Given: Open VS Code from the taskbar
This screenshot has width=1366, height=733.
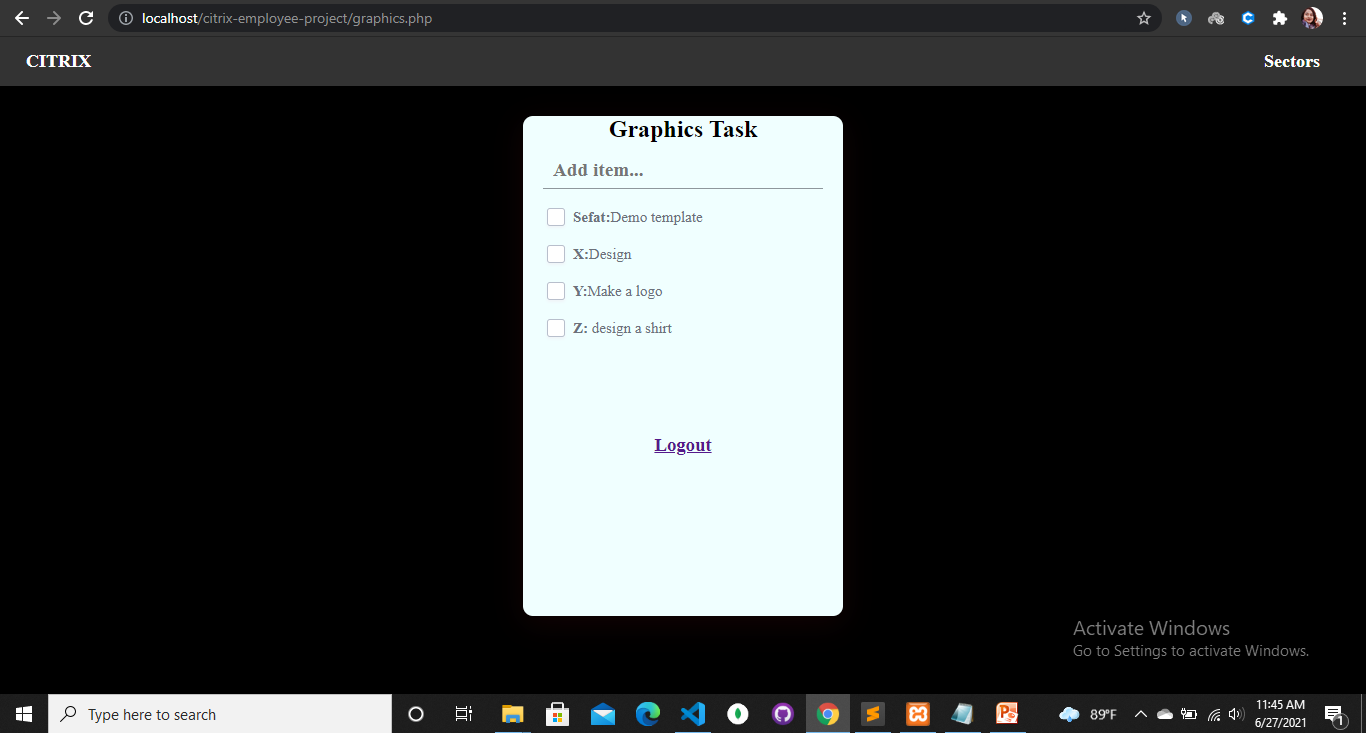Looking at the screenshot, I should [x=692, y=713].
